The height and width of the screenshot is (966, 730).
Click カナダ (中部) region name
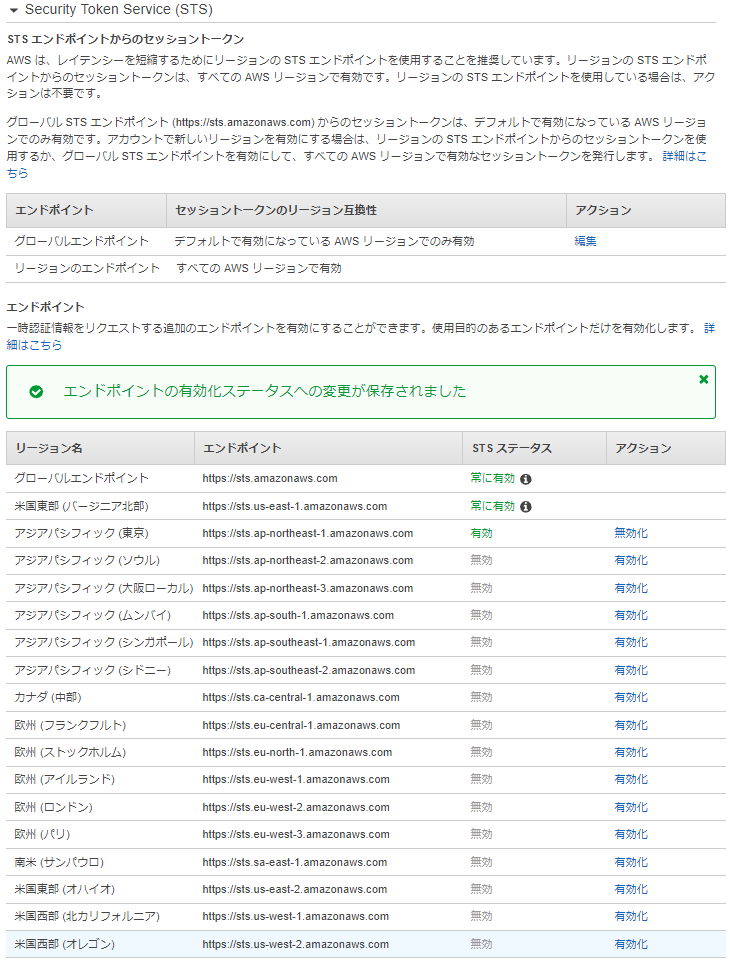coord(48,697)
